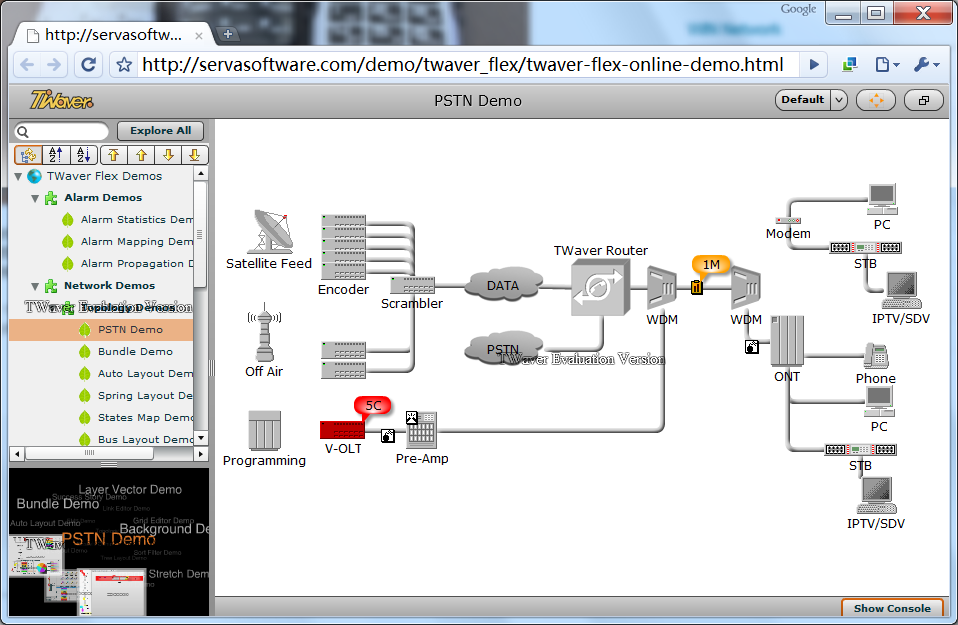Click the tree horizontal scrollbar thumb
This screenshot has width=958, height=625.
pos(89,453)
